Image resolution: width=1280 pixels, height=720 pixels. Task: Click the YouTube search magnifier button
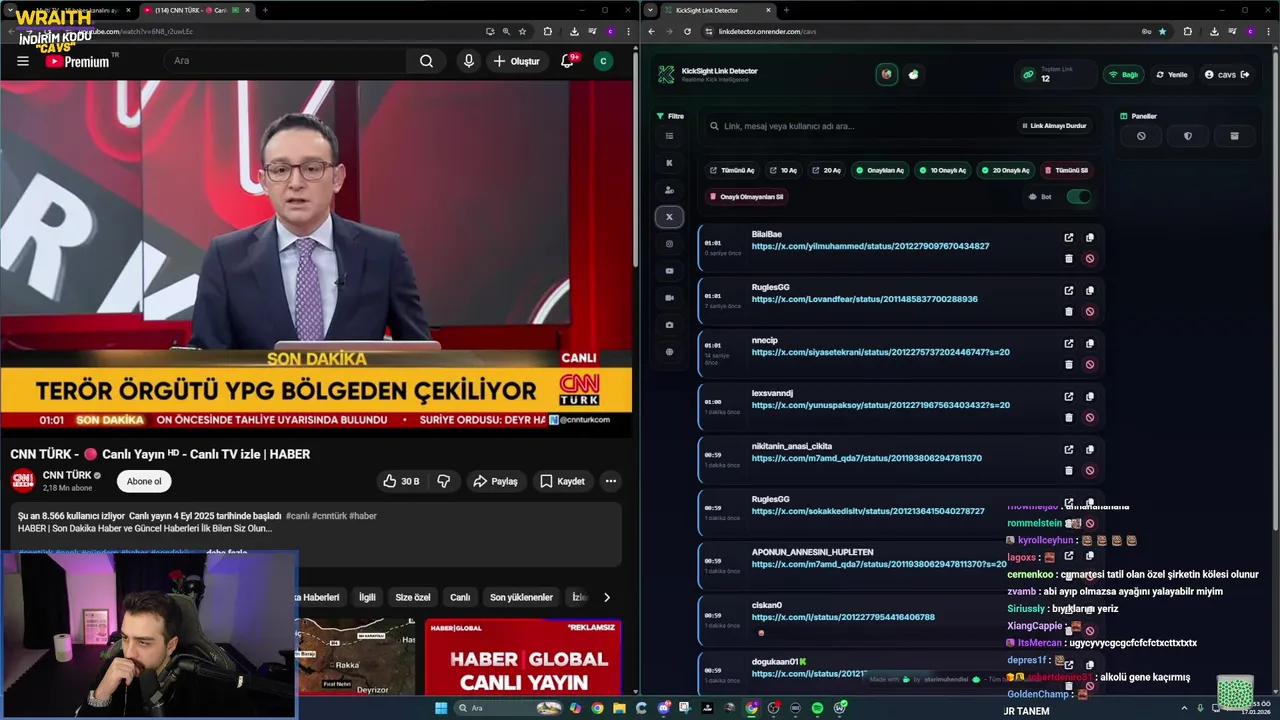pos(426,61)
